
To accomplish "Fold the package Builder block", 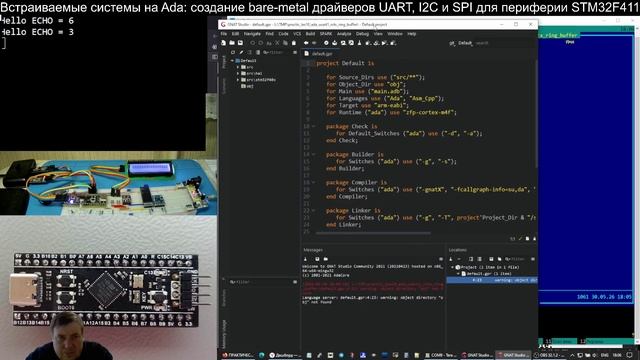I will [x=313, y=154].
